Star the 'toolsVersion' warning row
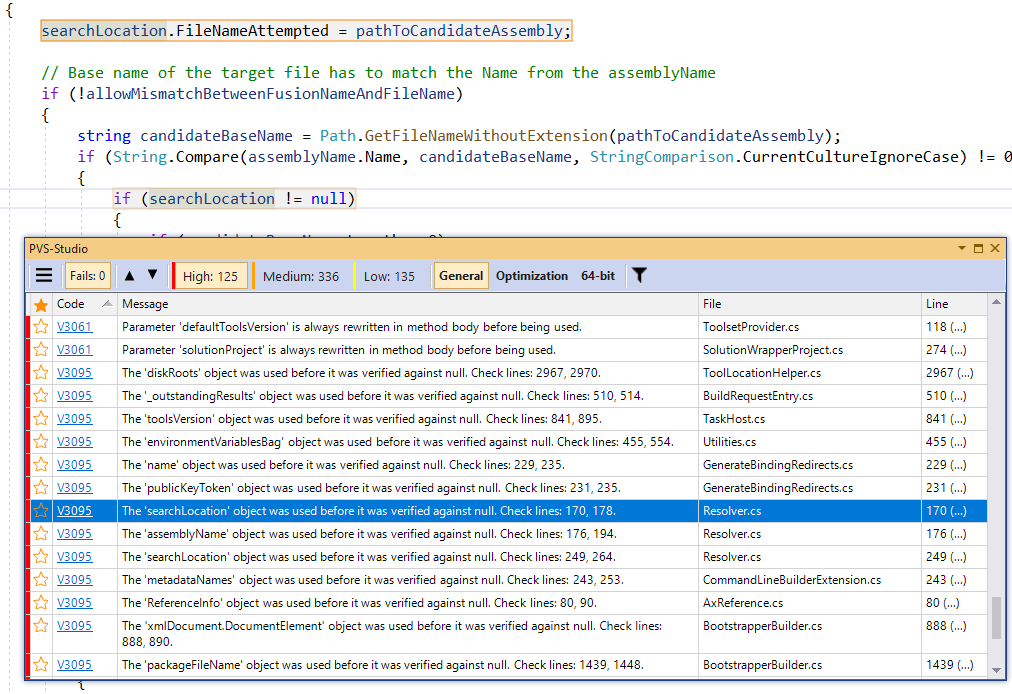Viewport: 1012px width, 694px height. 41,418
